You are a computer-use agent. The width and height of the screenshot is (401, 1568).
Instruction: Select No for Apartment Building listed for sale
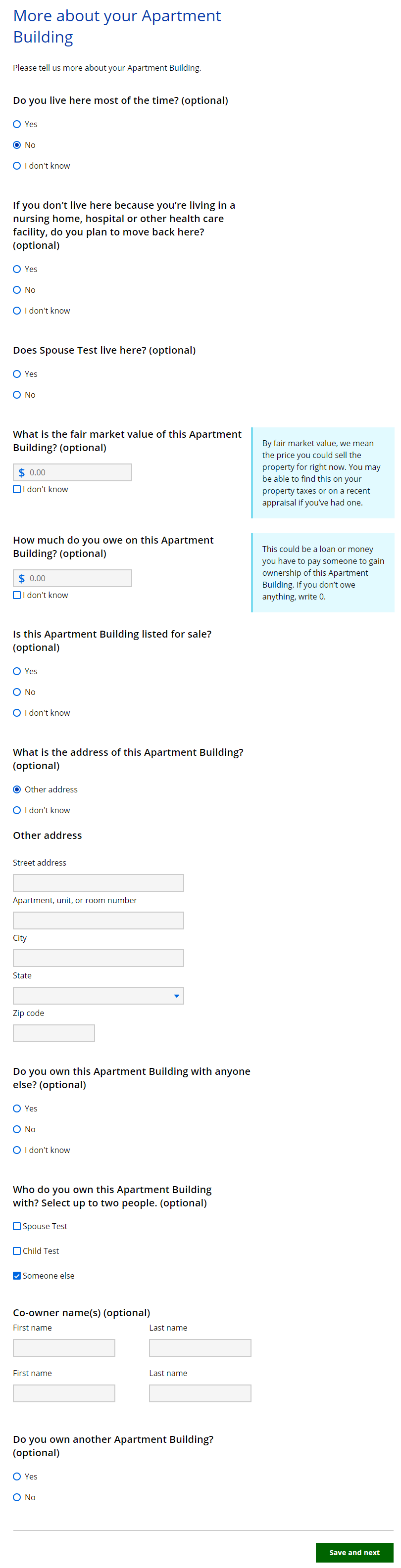17,692
